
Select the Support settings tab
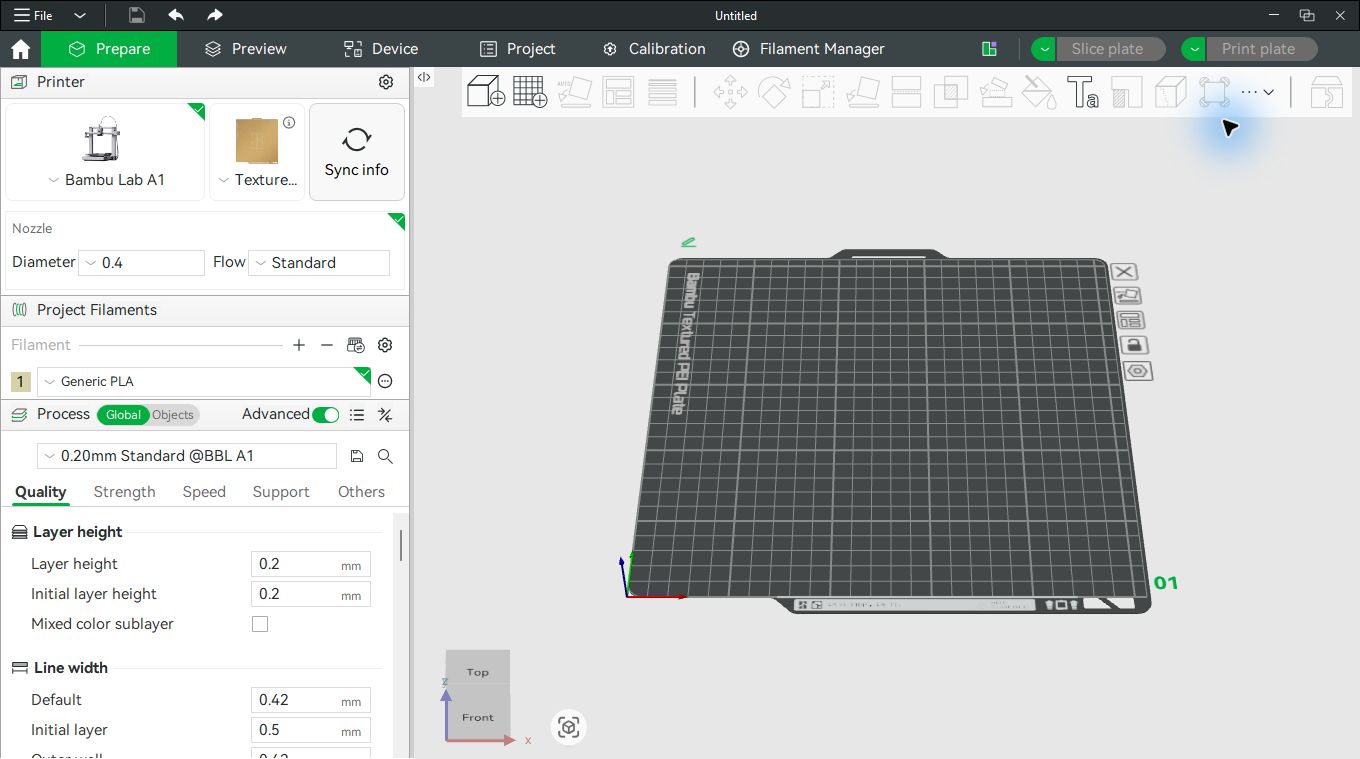[281, 492]
